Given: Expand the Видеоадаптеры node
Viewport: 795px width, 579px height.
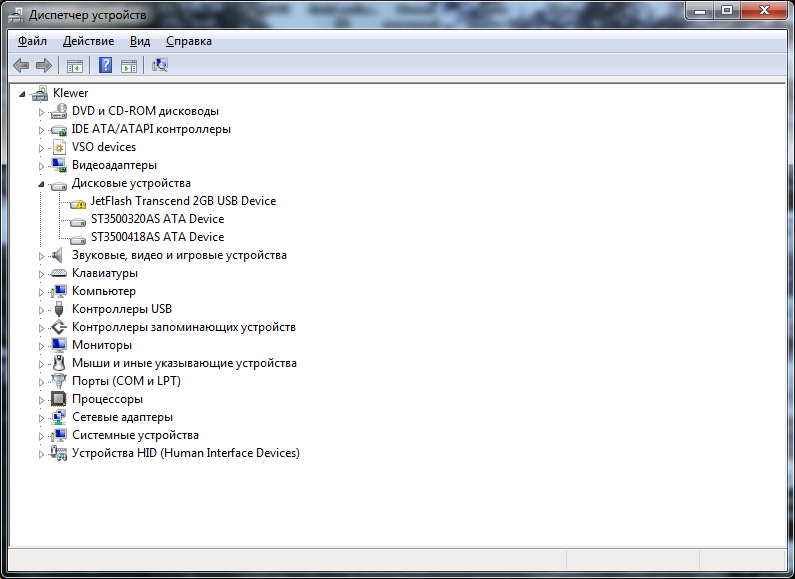Looking at the screenshot, I should pos(41,166).
